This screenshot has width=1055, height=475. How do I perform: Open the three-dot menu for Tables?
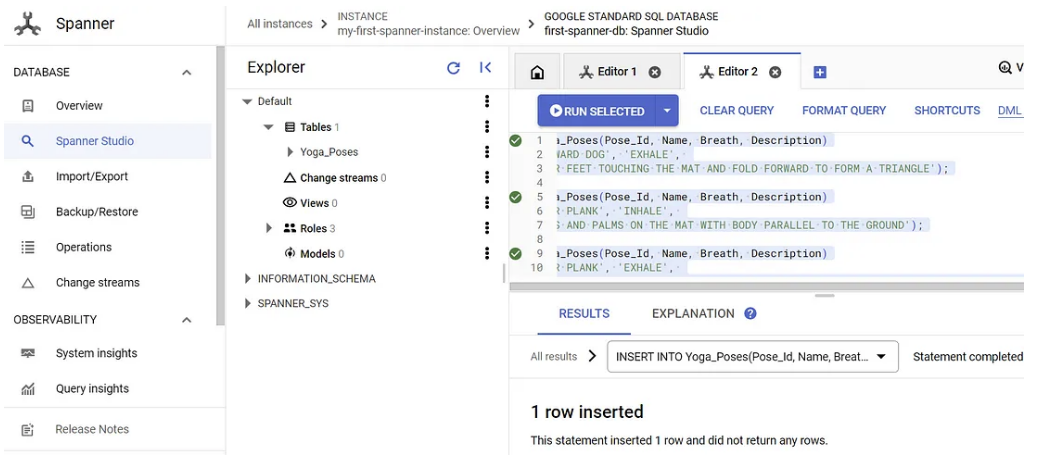click(487, 127)
